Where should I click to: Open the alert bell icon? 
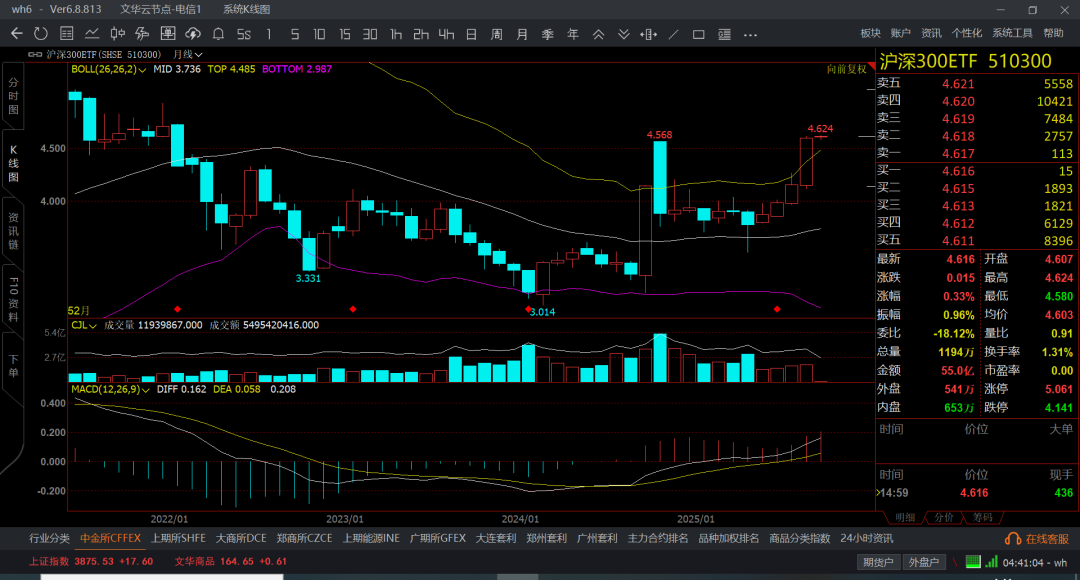click(218, 34)
